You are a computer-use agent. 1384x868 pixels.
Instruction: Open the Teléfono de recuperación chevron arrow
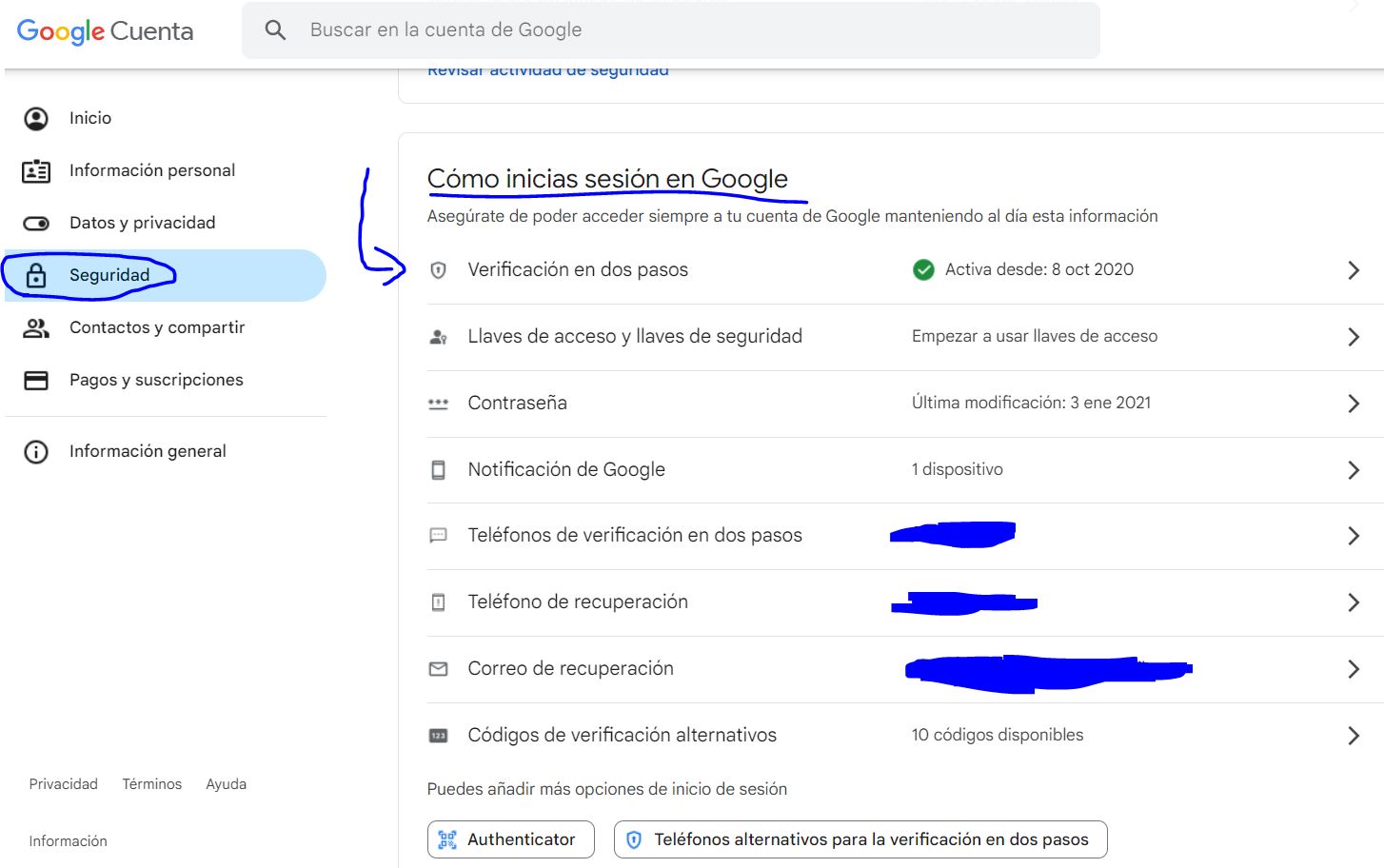[1354, 602]
